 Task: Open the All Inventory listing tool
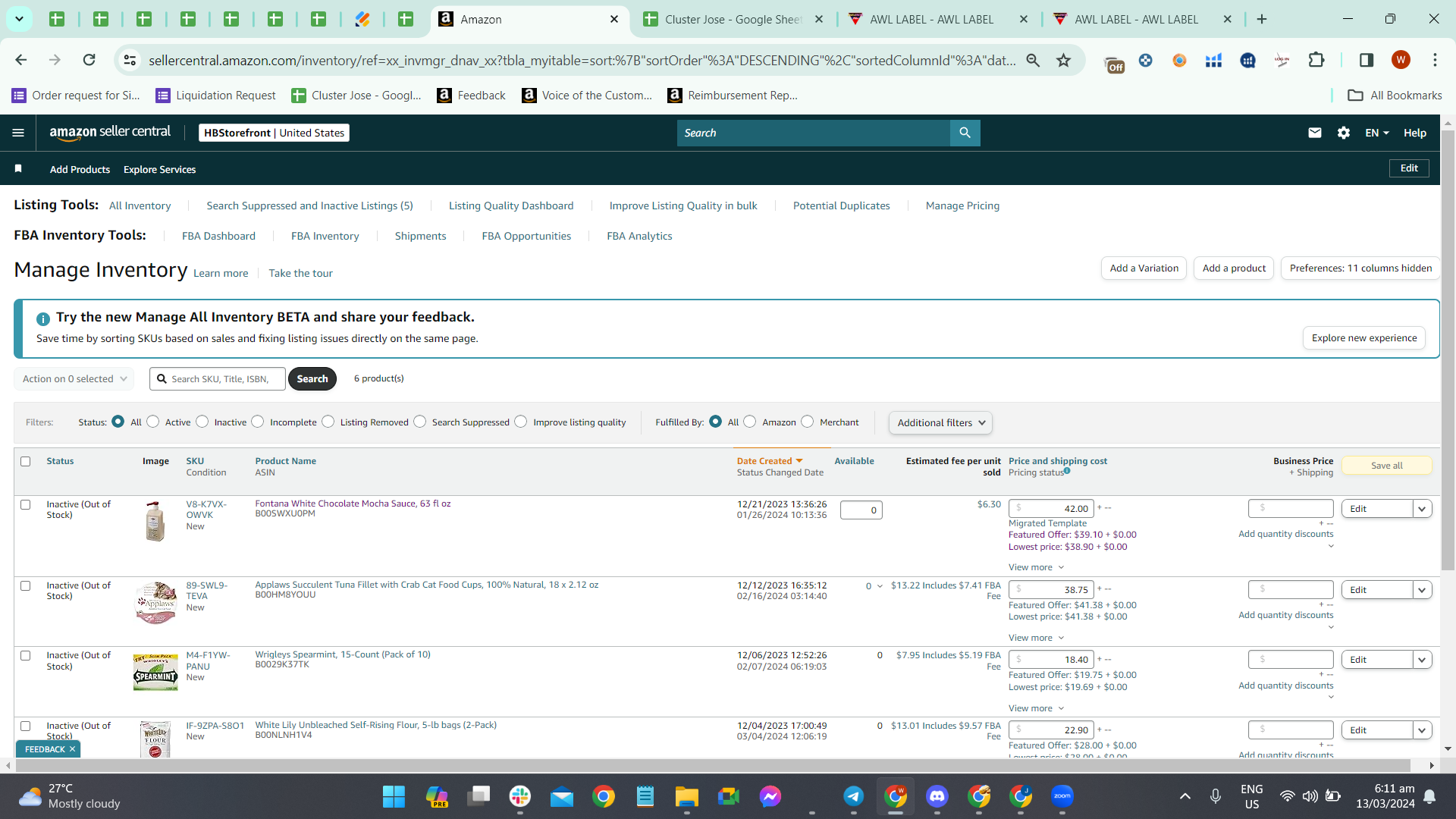[x=140, y=206]
